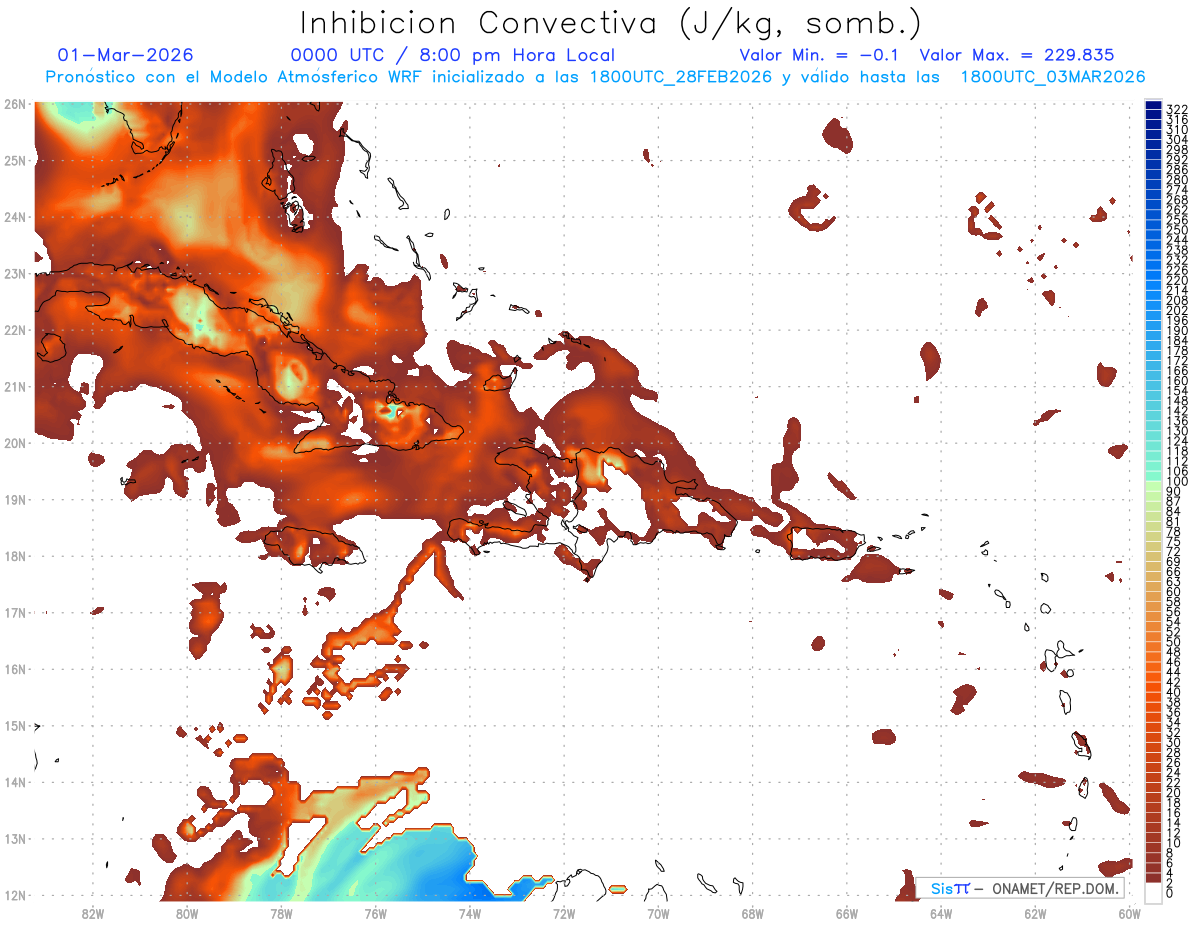Click the 80W longitude label
The width and height of the screenshot is (1200, 927).
pos(187,913)
